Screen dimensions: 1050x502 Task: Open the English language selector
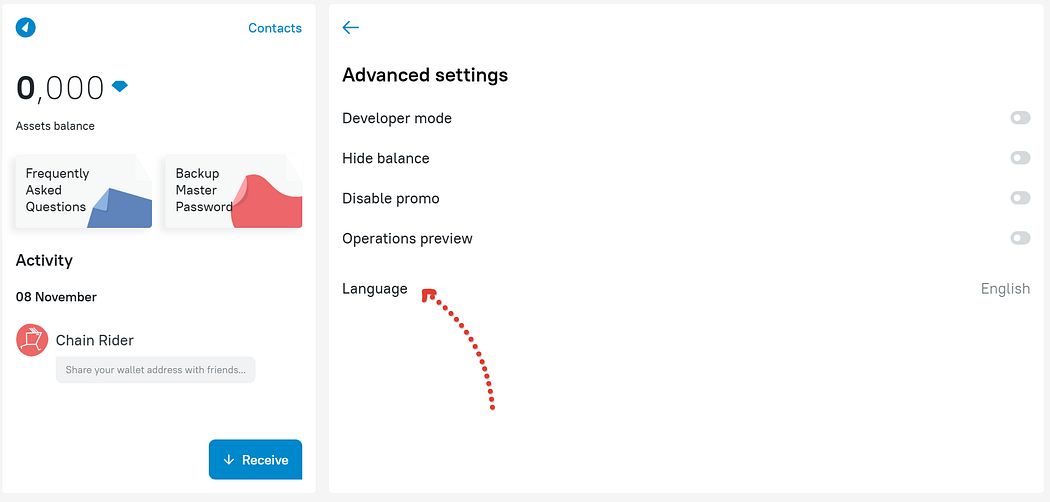click(x=1005, y=289)
